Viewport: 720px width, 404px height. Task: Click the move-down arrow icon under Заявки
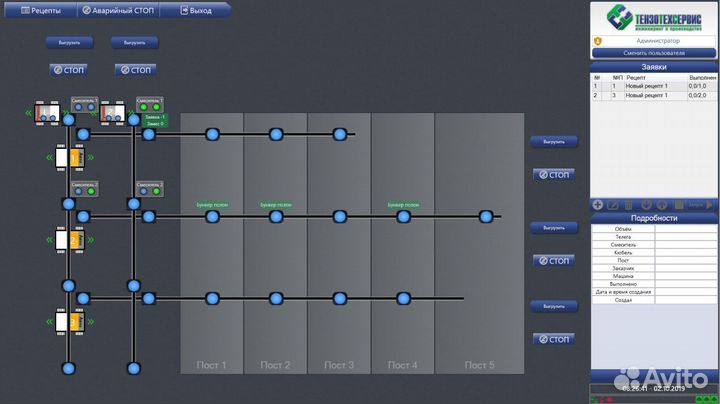pyautogui.click(x=646, y=205)
